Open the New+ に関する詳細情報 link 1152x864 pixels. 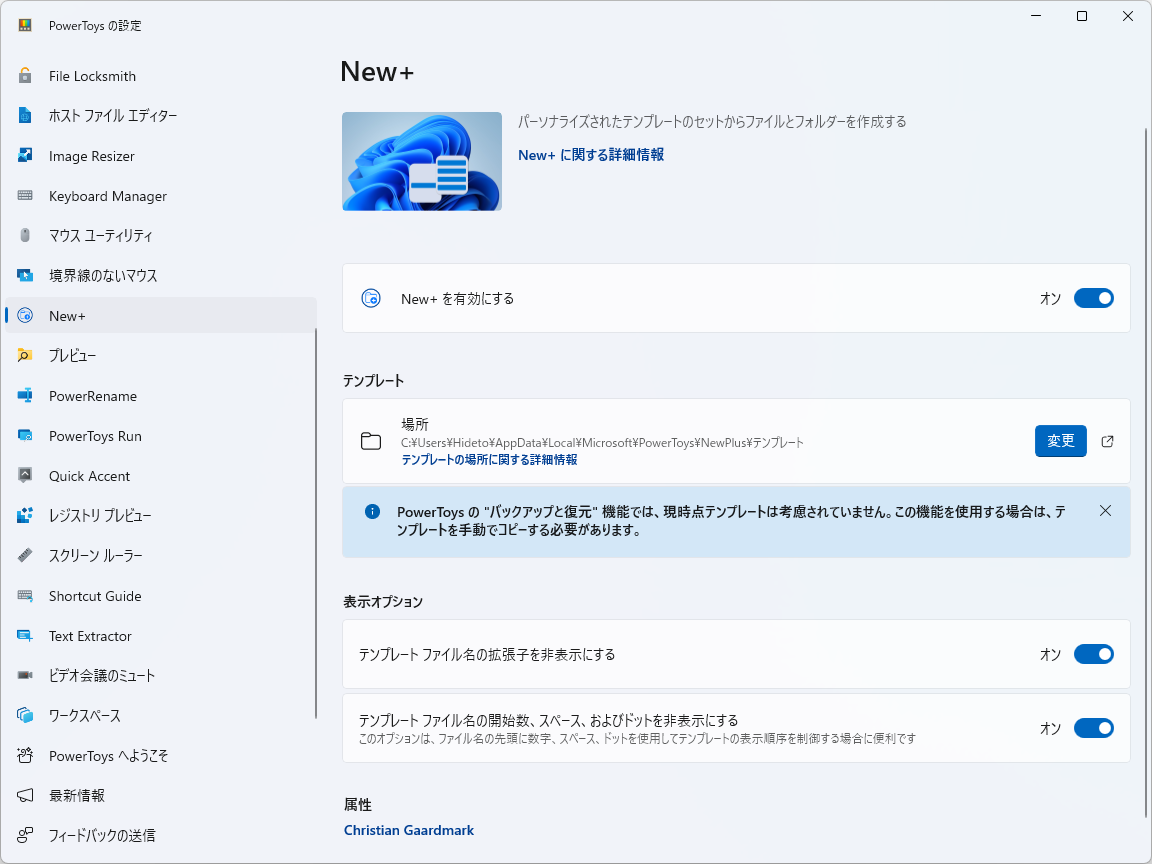(x=590, y=156)
